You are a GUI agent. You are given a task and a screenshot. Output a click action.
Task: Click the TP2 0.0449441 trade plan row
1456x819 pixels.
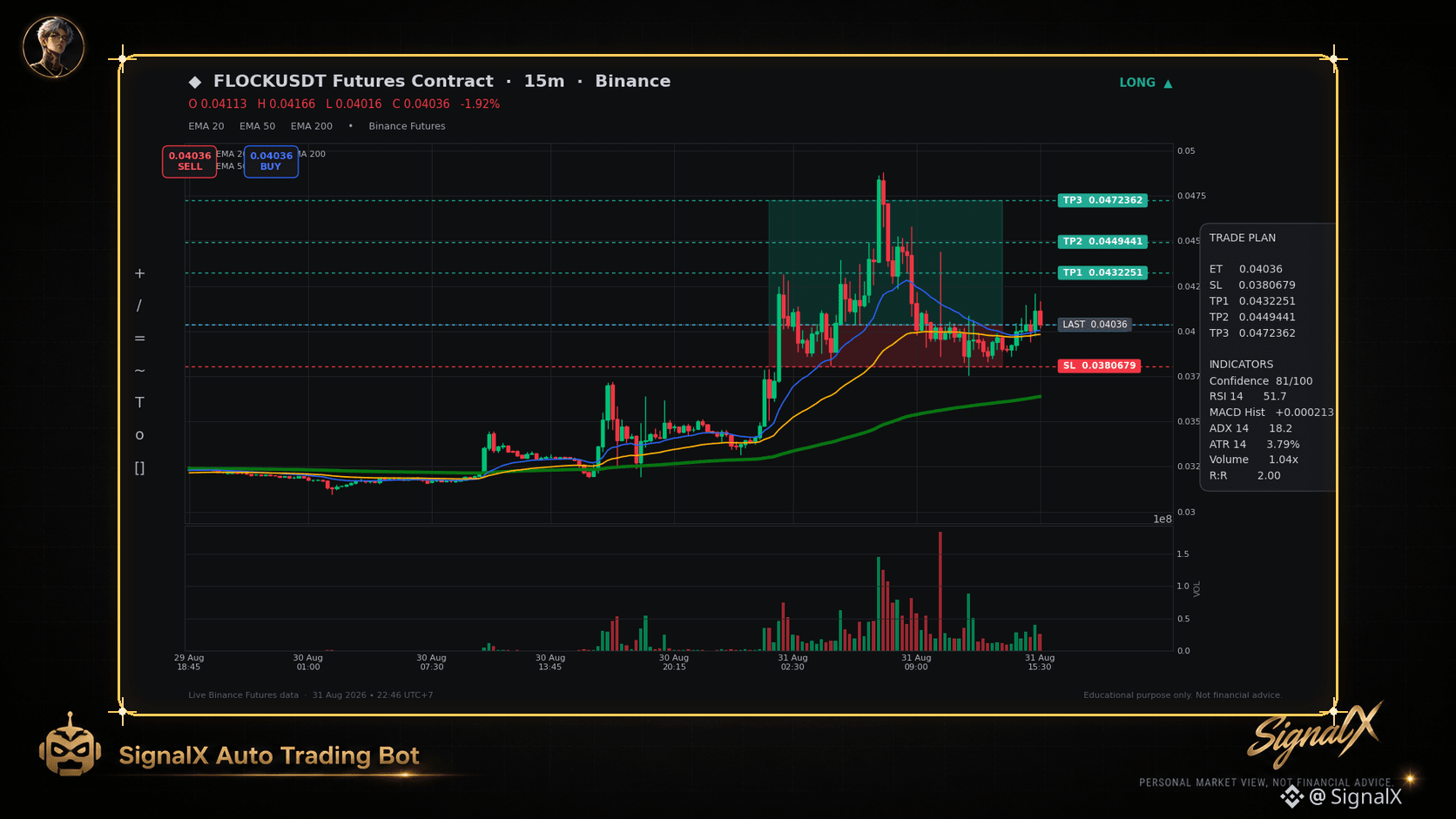pos(1252,318)
